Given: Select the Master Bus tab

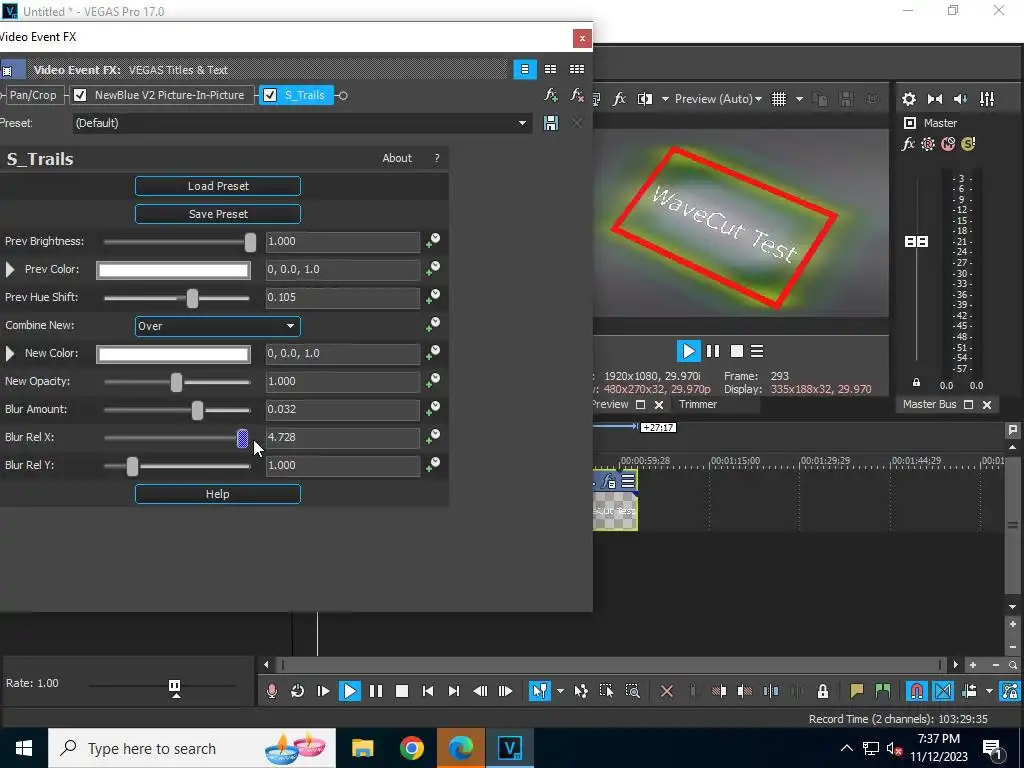Looking at the screenshot, I should click(929, 404).
